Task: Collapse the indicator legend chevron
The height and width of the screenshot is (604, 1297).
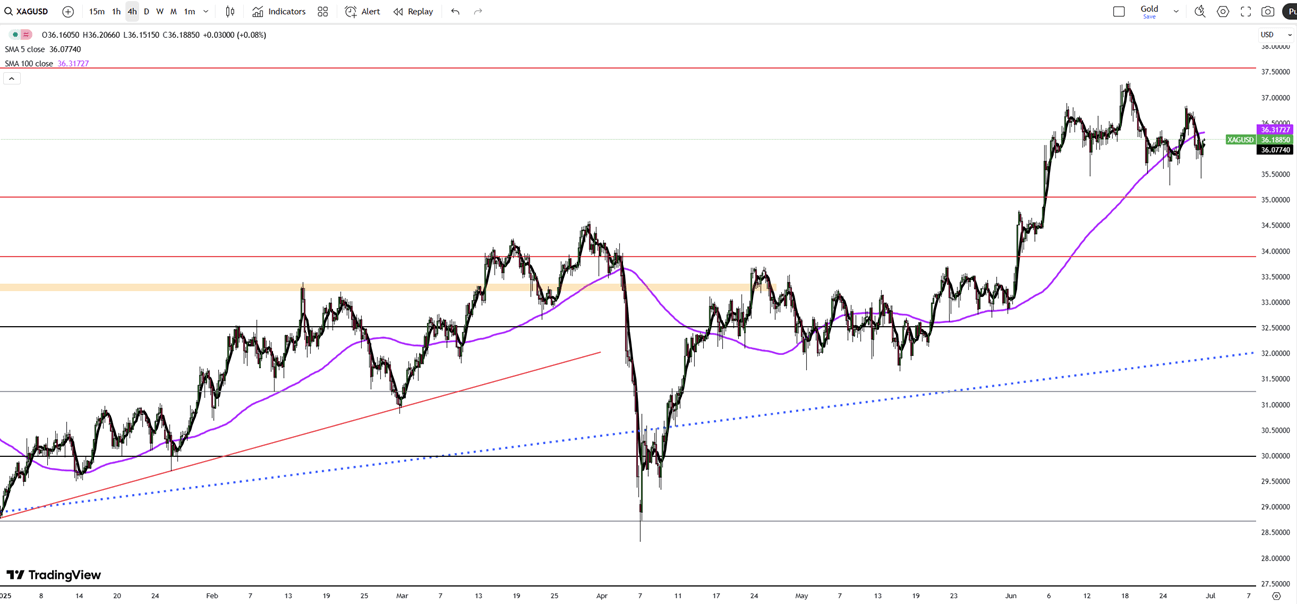Action: click(x=12, y=78)
